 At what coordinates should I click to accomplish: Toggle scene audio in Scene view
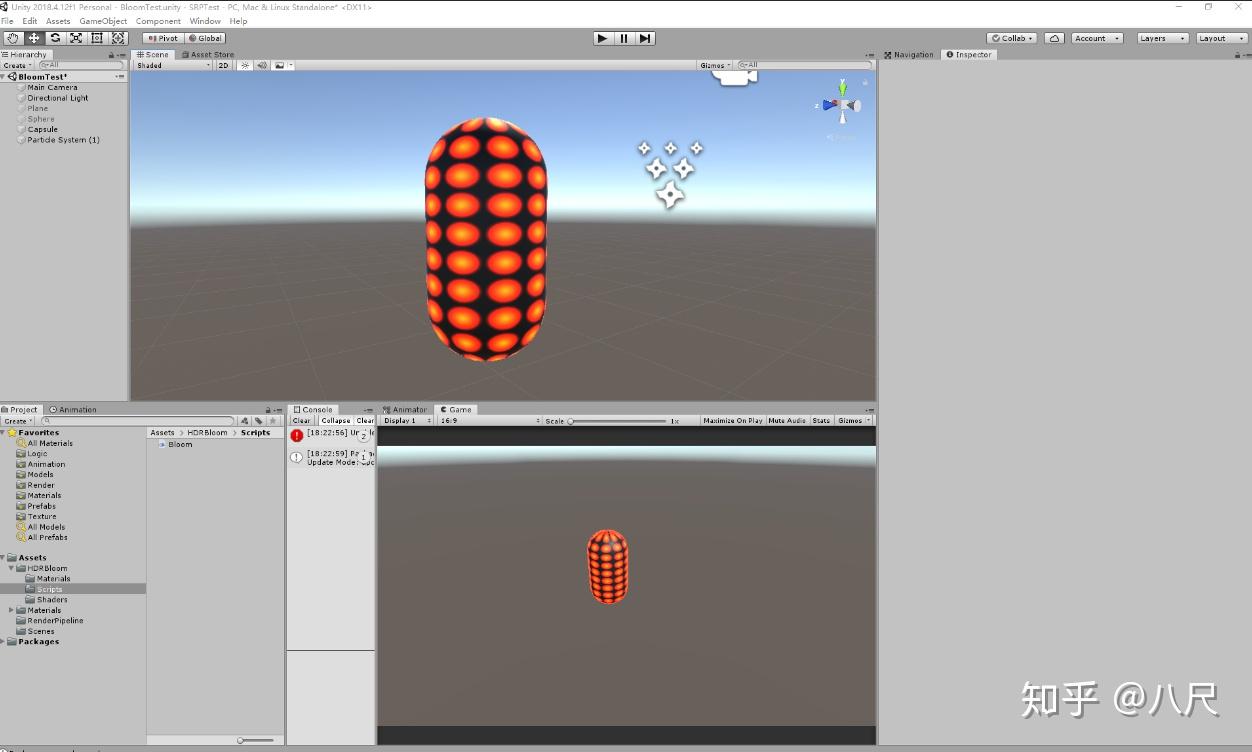(261, 65)
